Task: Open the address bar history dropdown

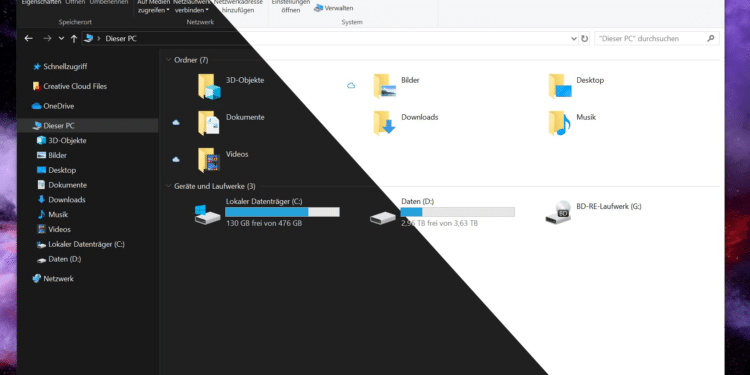Action: [574, 39]
